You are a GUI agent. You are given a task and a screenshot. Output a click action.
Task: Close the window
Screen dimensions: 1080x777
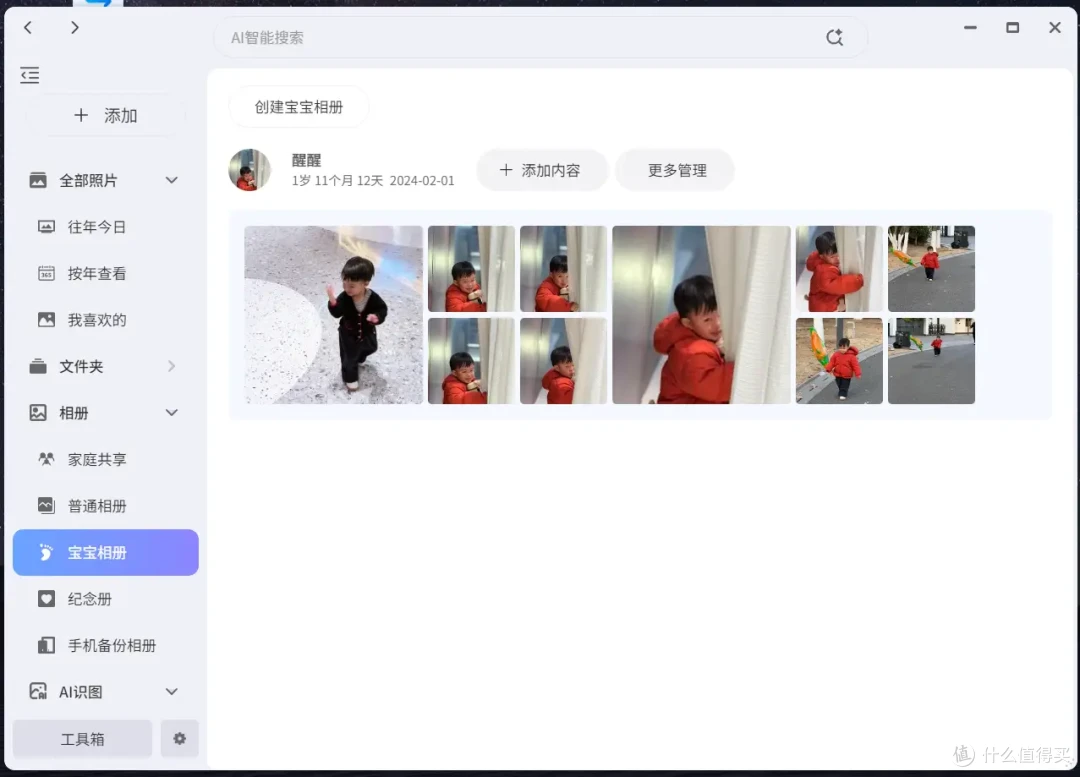[x=1055, y=28]
